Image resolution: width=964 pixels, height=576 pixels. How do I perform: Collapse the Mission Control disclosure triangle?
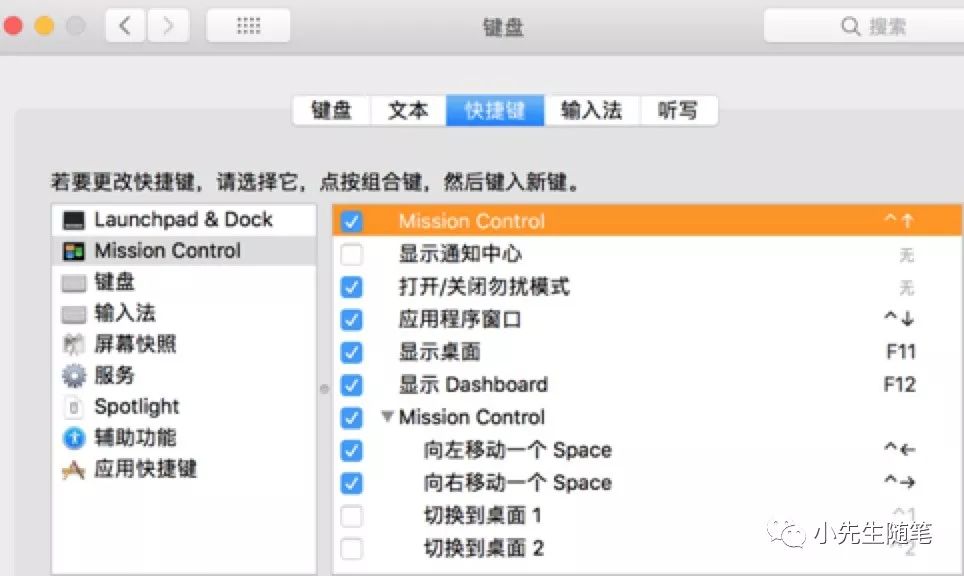pyautogui.click(x=387, y=417)
